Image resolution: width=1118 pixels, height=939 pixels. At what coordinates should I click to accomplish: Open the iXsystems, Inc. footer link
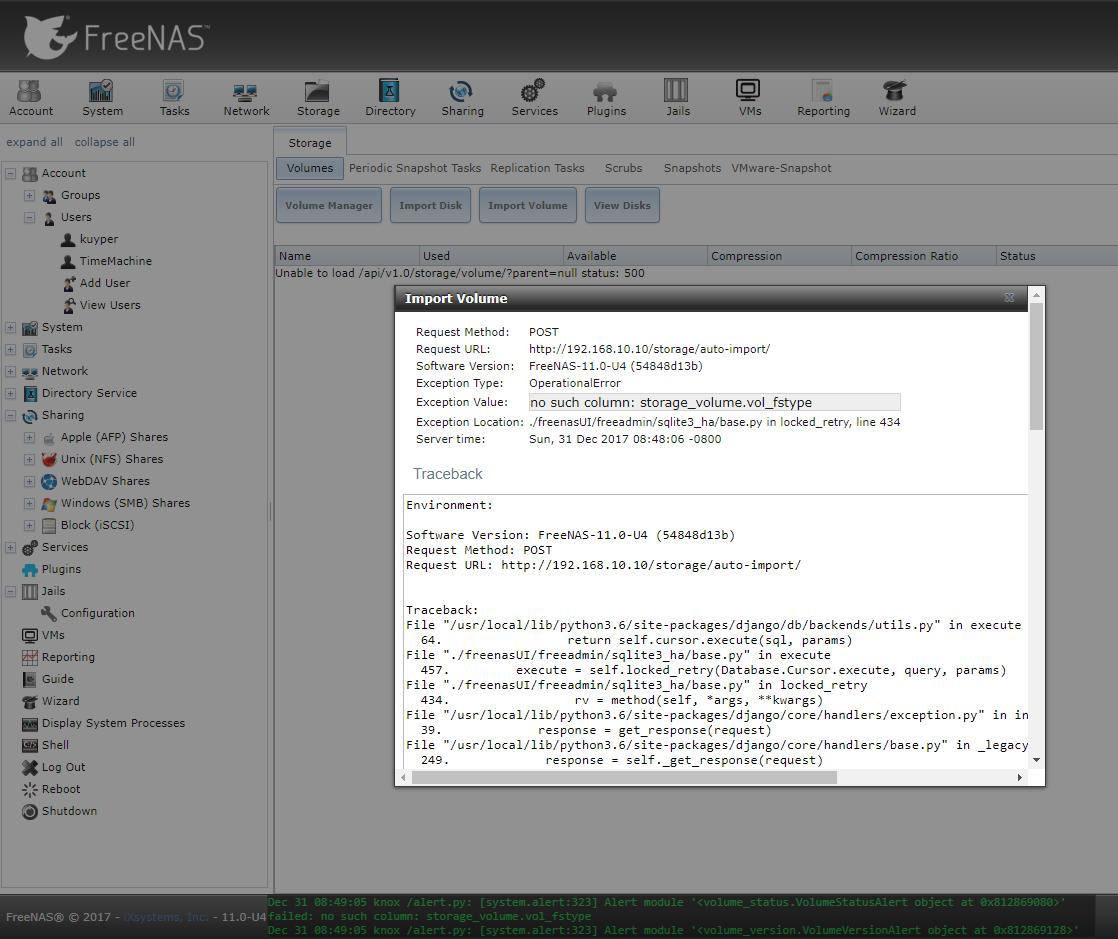tap(166, 917)
